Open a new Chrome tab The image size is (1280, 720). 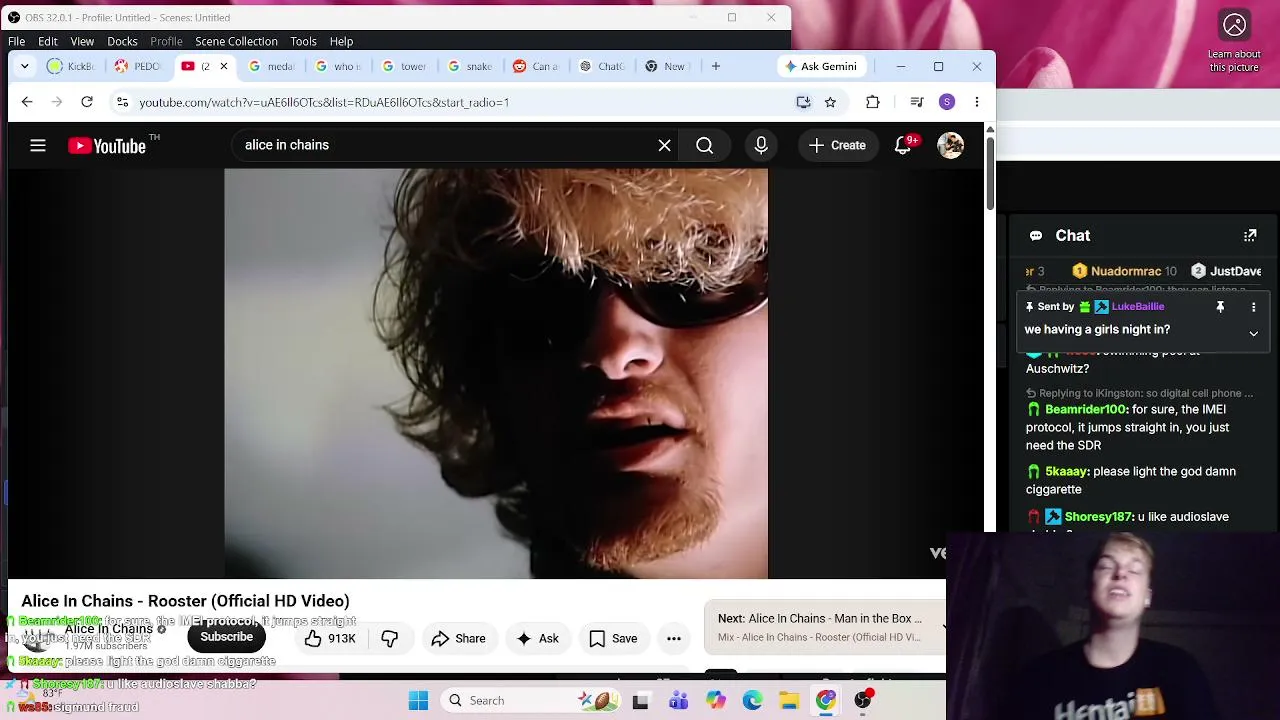[716, 66]
